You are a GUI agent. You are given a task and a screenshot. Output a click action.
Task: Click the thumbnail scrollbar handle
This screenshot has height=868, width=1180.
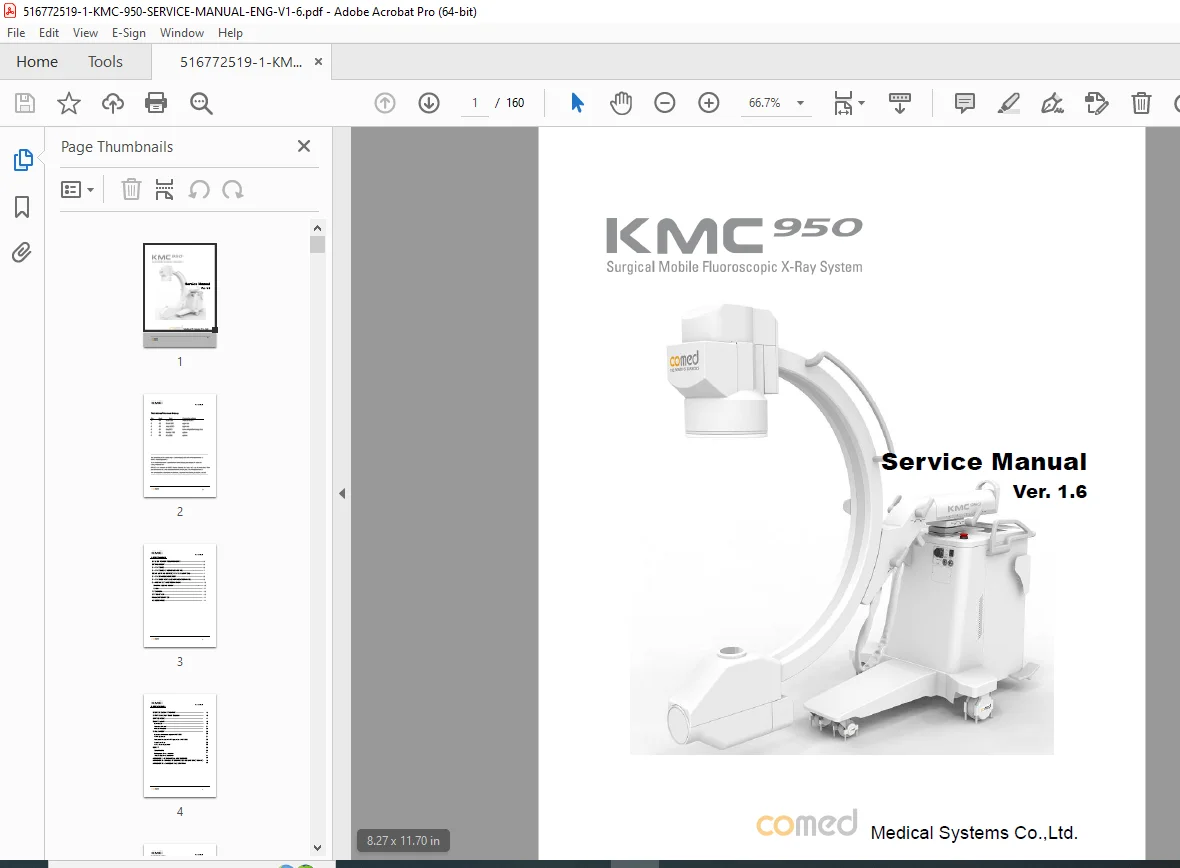318,245
